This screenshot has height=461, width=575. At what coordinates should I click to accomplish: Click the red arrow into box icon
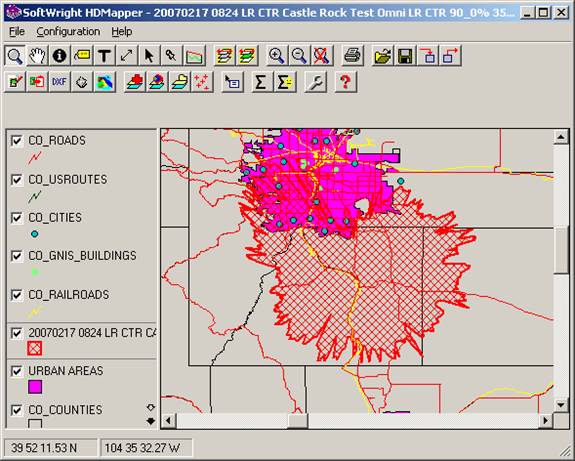(x=428, y=56)
